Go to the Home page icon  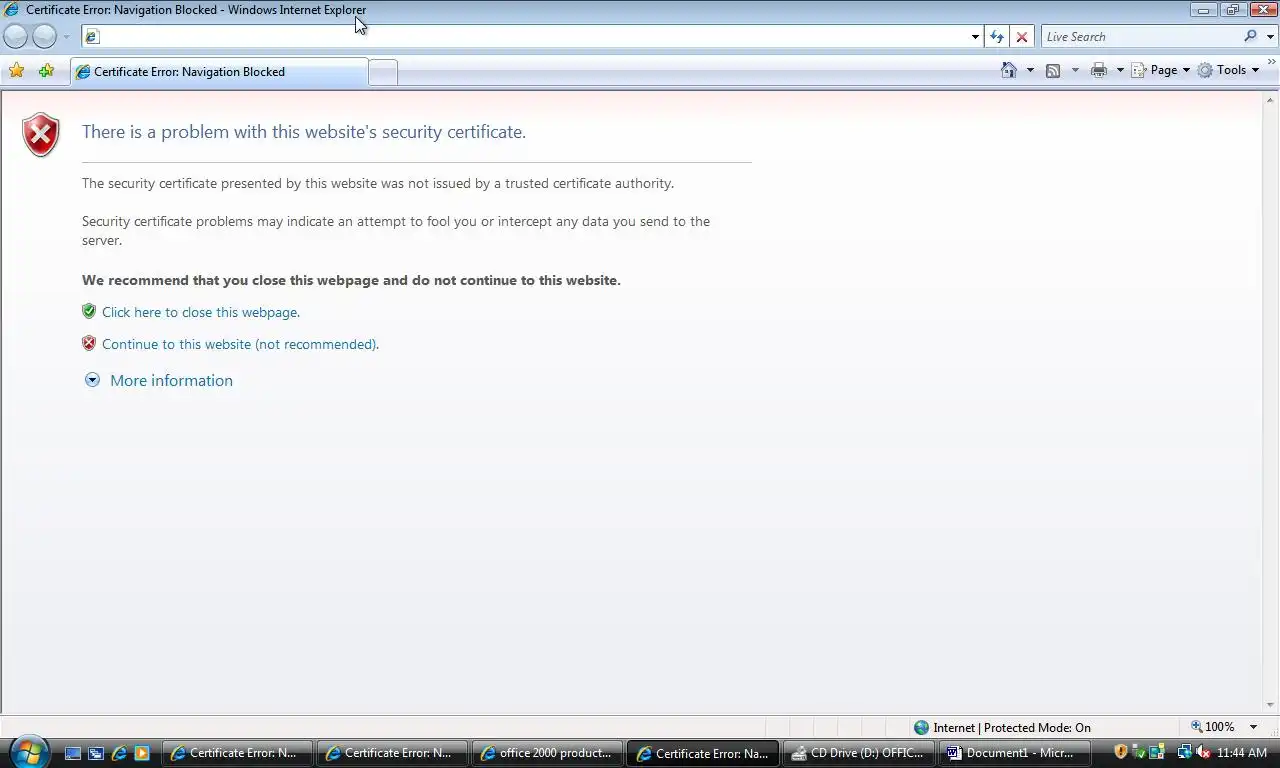(1009, 70)
